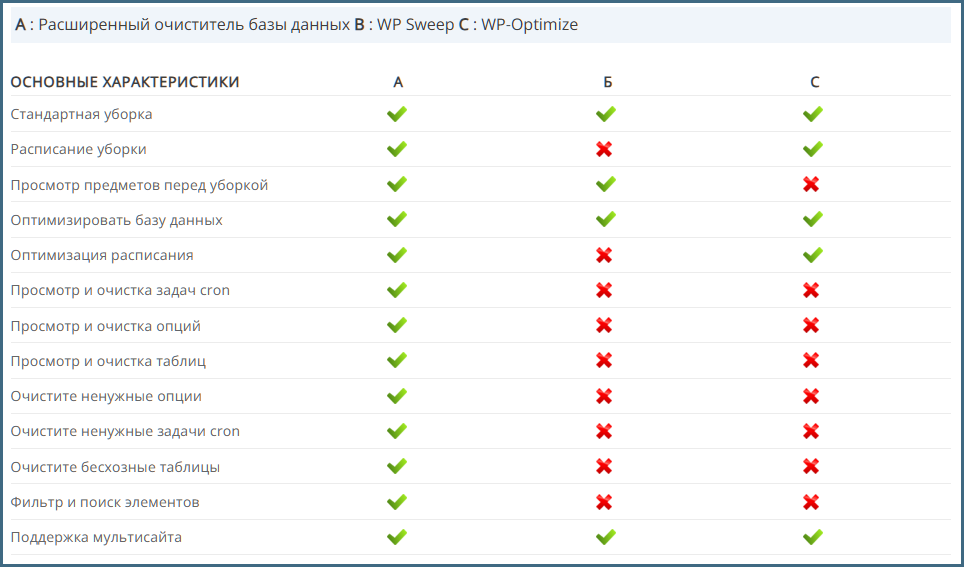Click the column header letter Б
This screenshot has width=964, height=567.
pos(608,82)
